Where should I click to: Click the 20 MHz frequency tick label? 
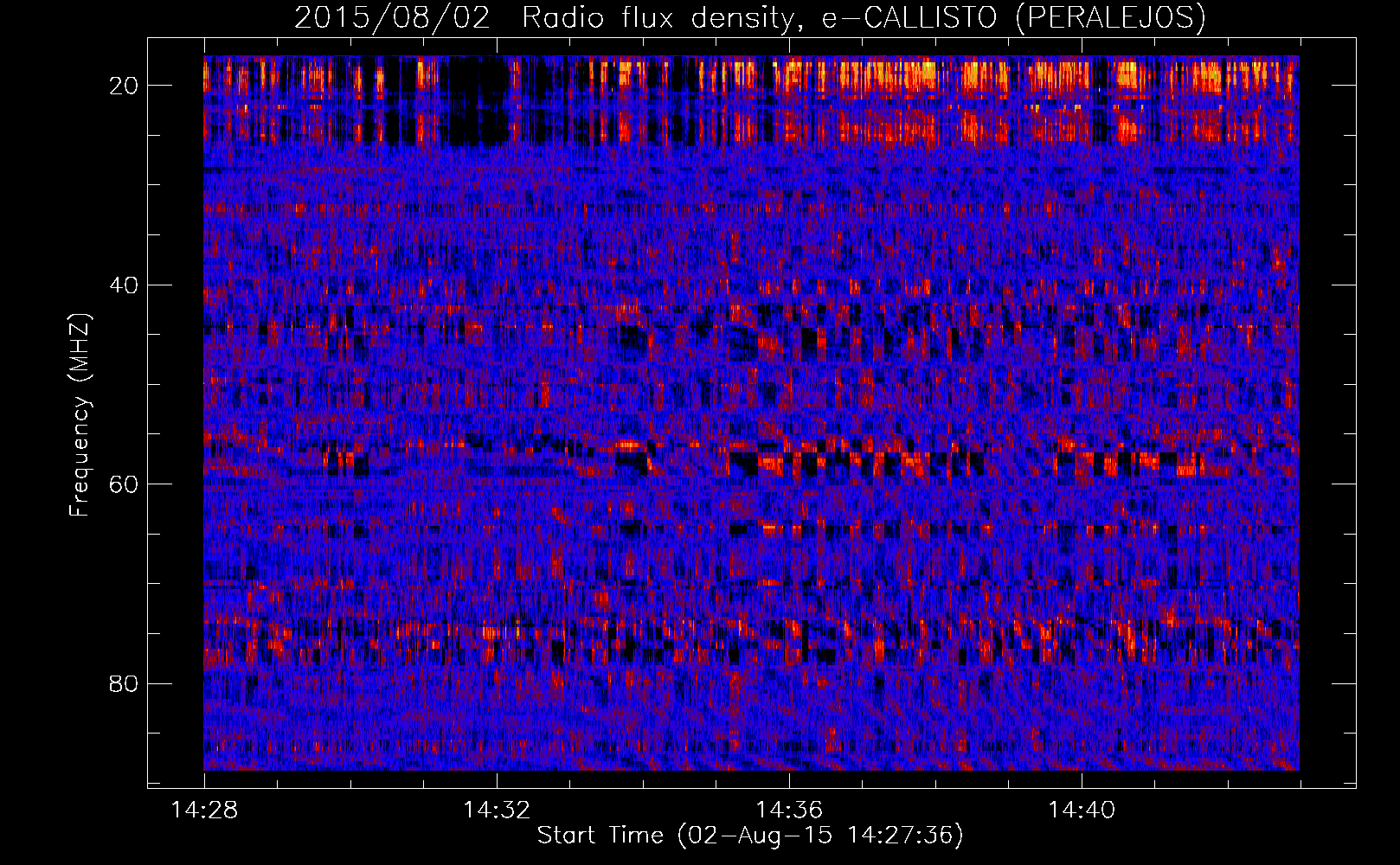125,86
